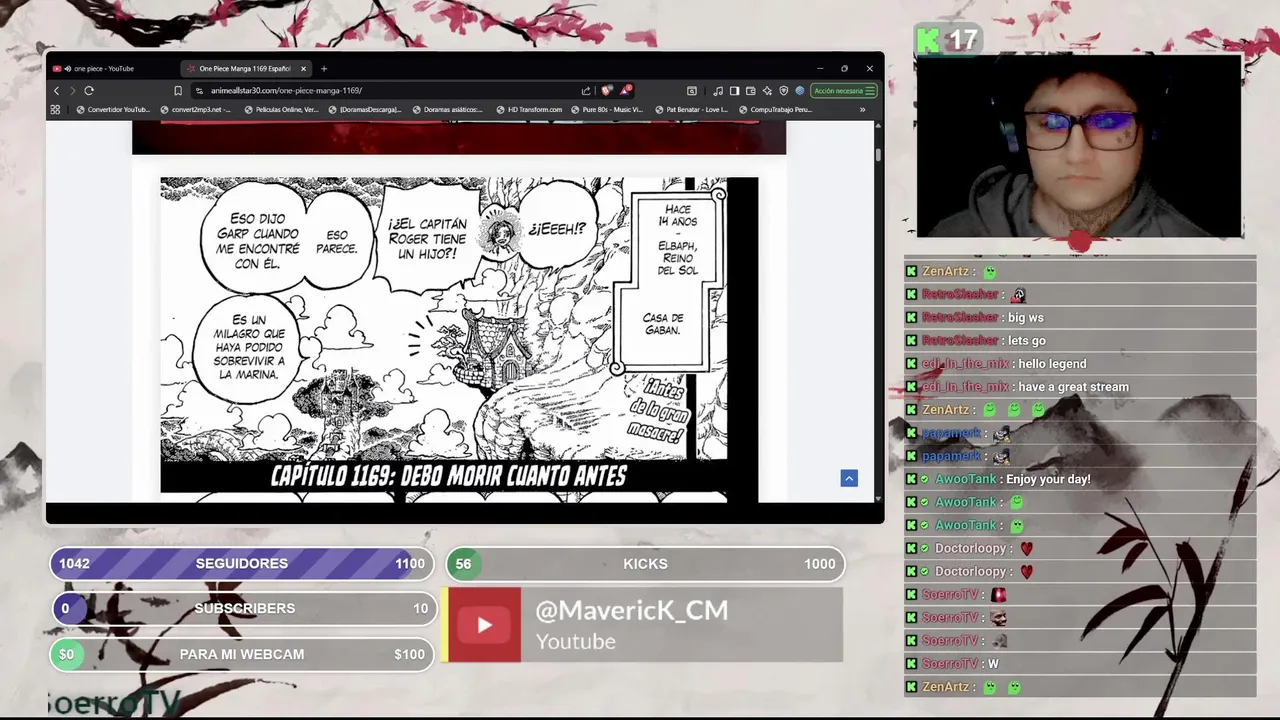This screenshot has width=1280, height=720.
Task: Click the share icon in the address bar
Action: click(x=586, y=91)
